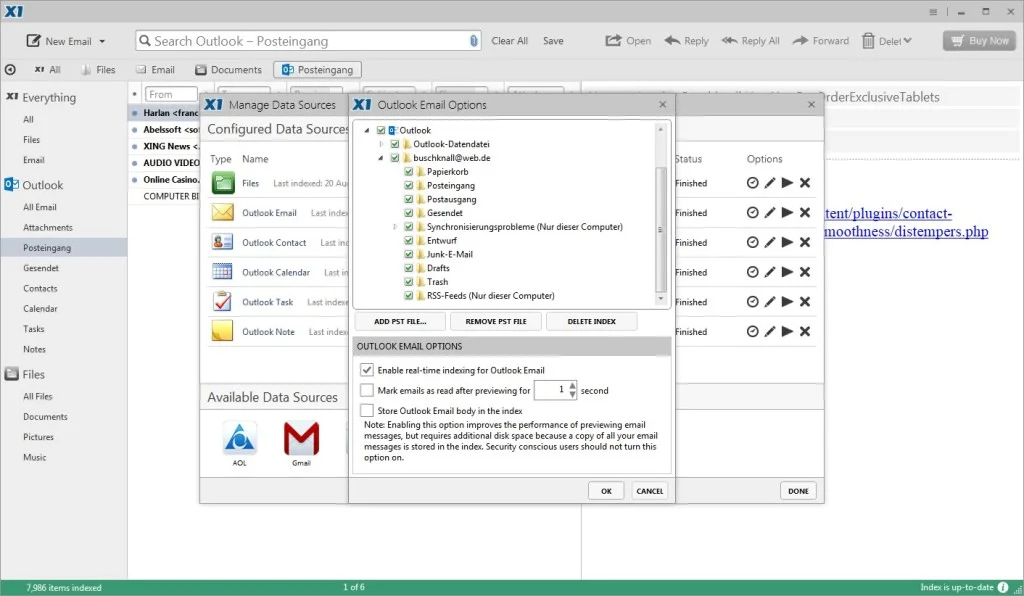Click the Files data source green icon
1024x596 pixels.
pos(223,183)
